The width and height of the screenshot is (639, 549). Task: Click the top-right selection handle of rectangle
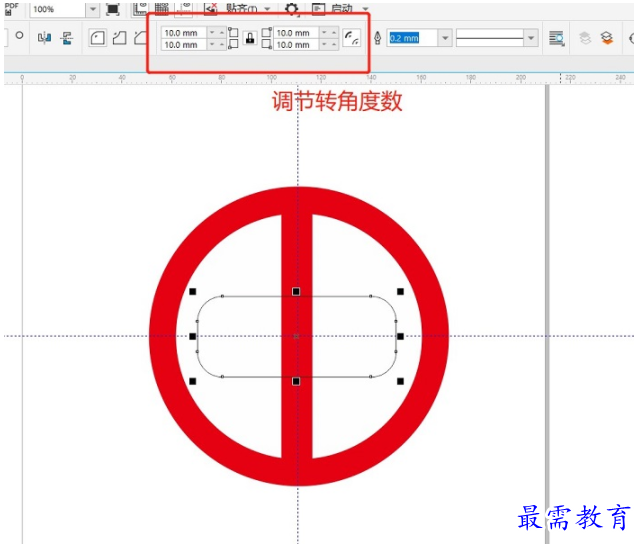[x=400, y=291]
